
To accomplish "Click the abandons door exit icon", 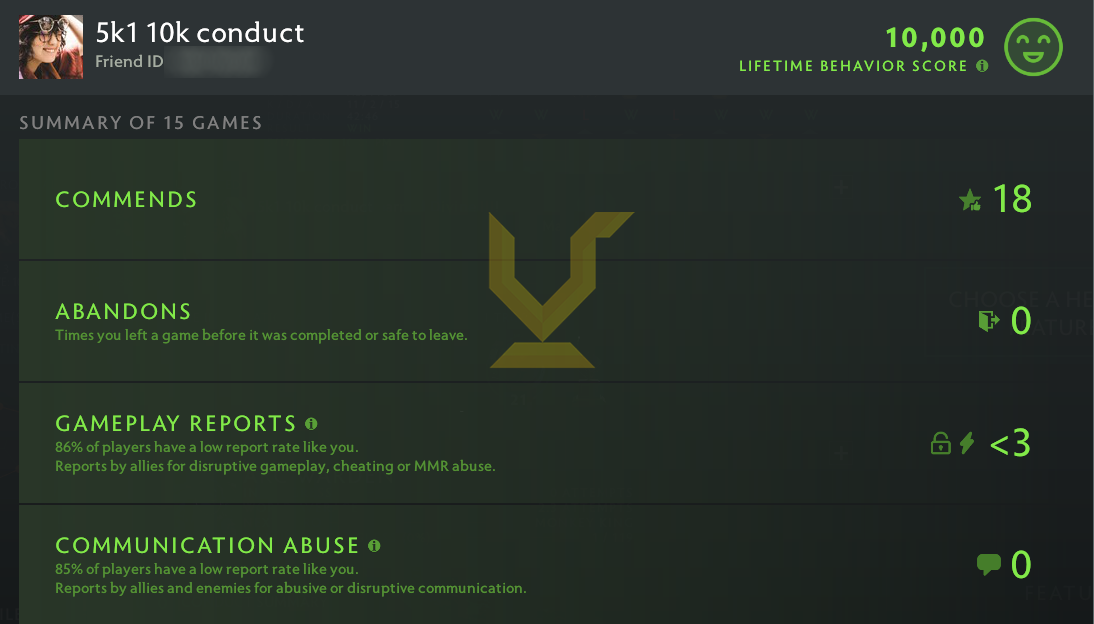I will [x=989, y=321].
